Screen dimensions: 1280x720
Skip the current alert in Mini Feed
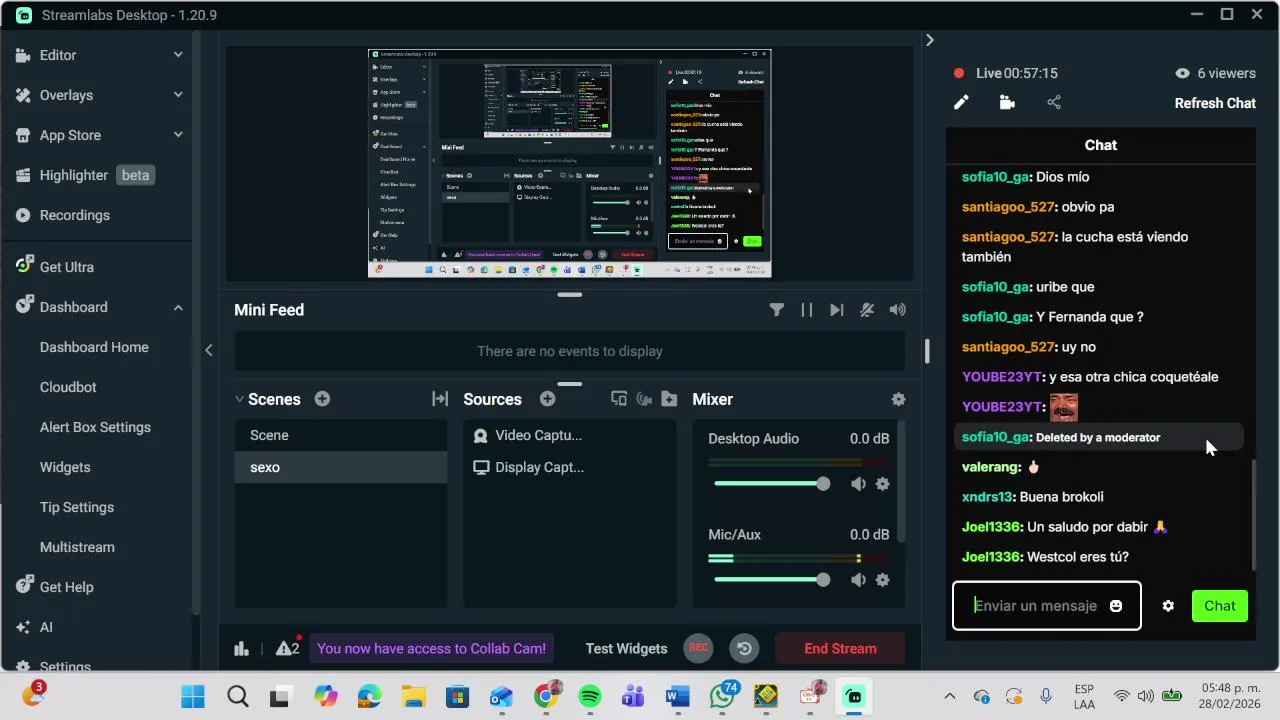tap(836, 310)
